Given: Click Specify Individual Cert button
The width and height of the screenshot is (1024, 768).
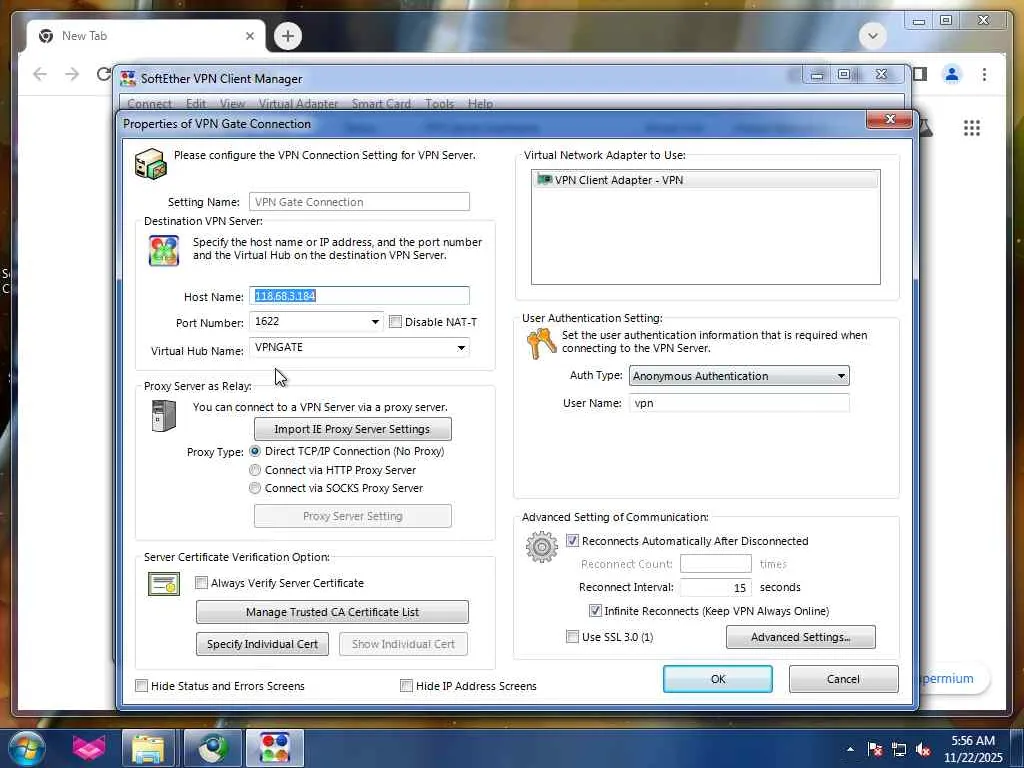Looking at the screenshot, I should point(263,644).
